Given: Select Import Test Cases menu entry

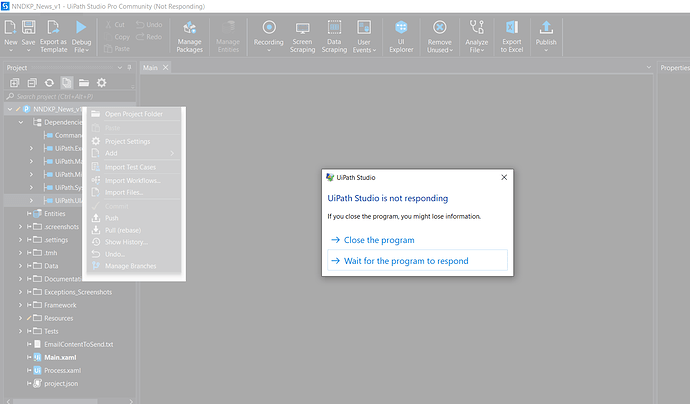Looking at the screenshot, I should (134, 167).
